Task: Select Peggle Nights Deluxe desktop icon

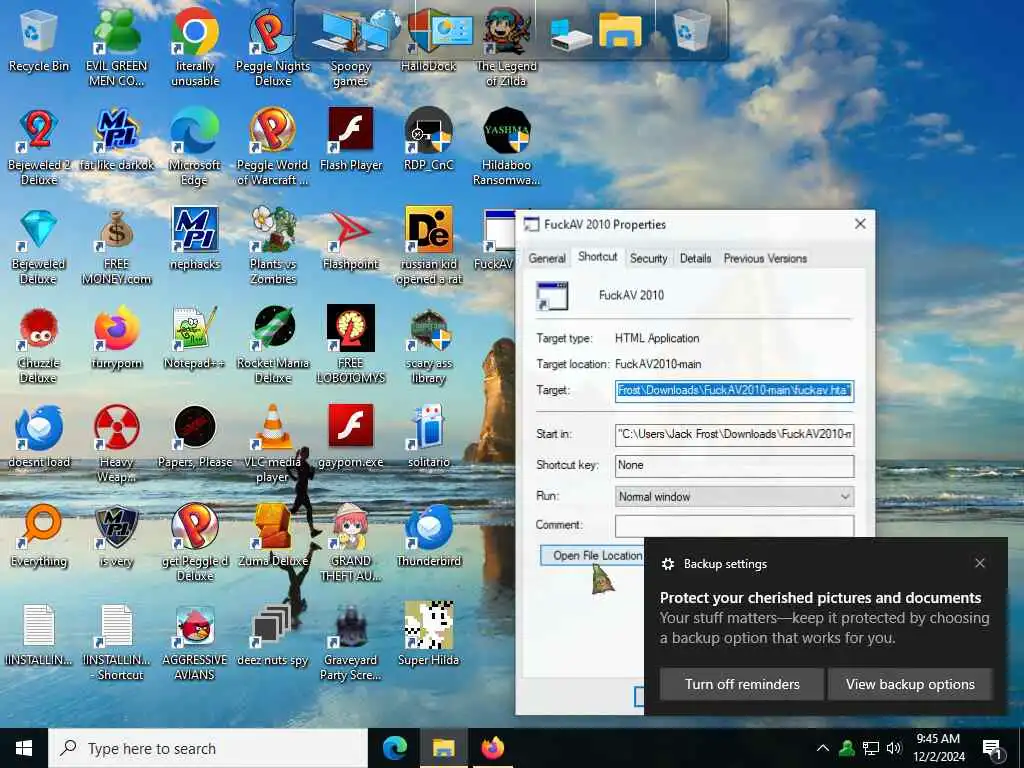Action: [x=272, y=48]
